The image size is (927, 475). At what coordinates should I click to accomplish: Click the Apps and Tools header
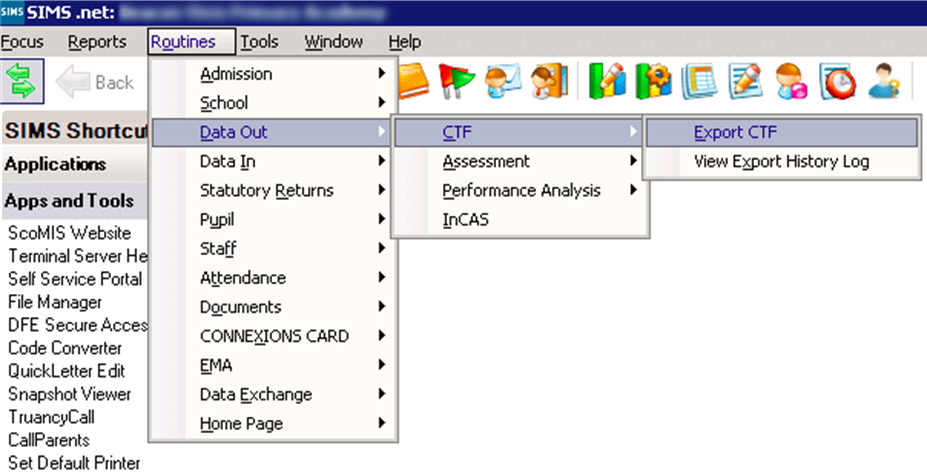point(74,201)
